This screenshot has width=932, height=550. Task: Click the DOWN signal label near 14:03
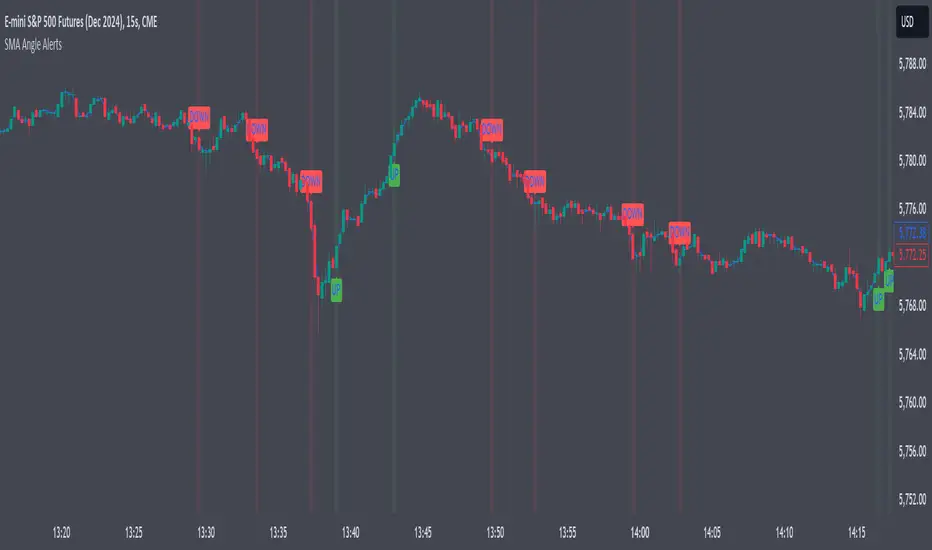click(679, 232)
